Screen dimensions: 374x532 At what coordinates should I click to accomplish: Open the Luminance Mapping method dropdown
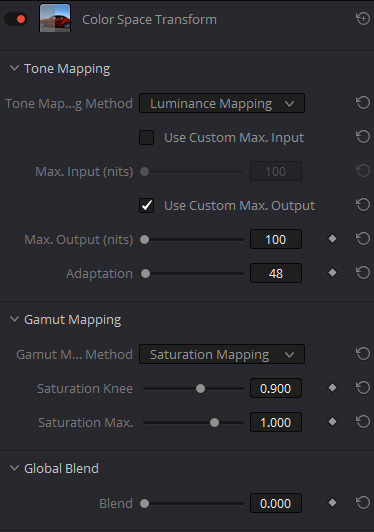[222, 103]
